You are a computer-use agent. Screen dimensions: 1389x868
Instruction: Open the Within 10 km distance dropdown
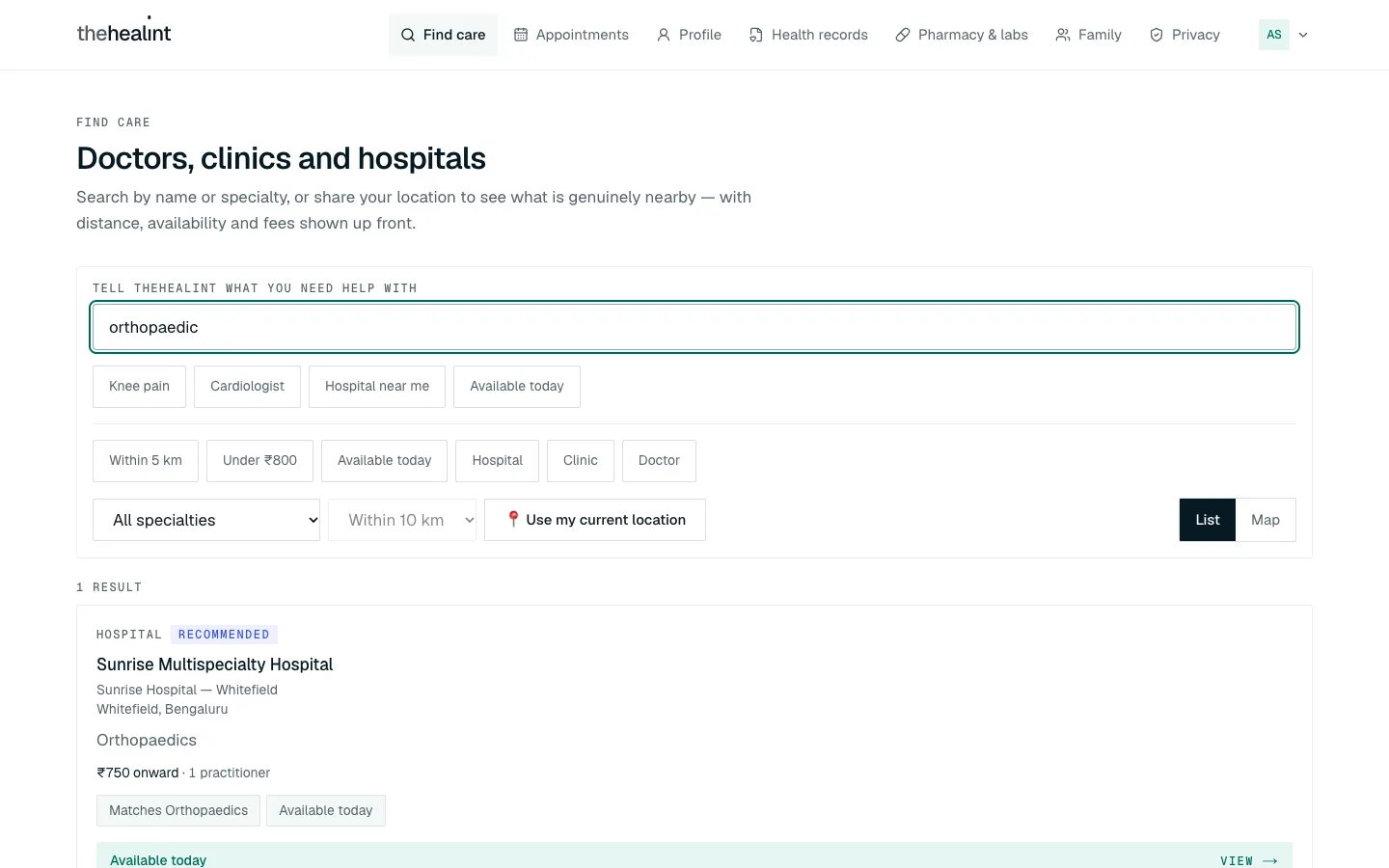click(402, 520)
